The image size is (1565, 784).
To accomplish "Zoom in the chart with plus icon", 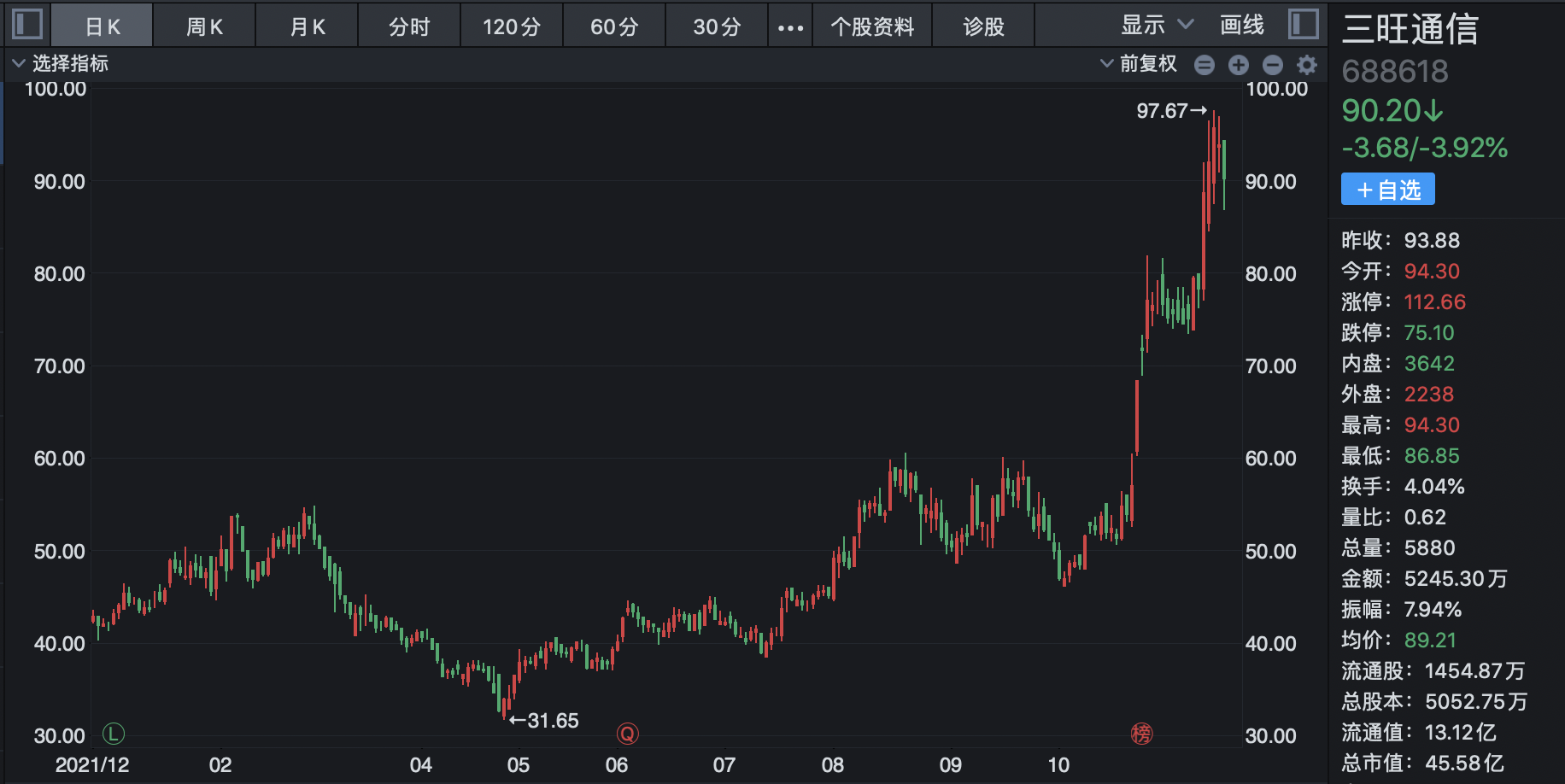I will point(1239,65).
